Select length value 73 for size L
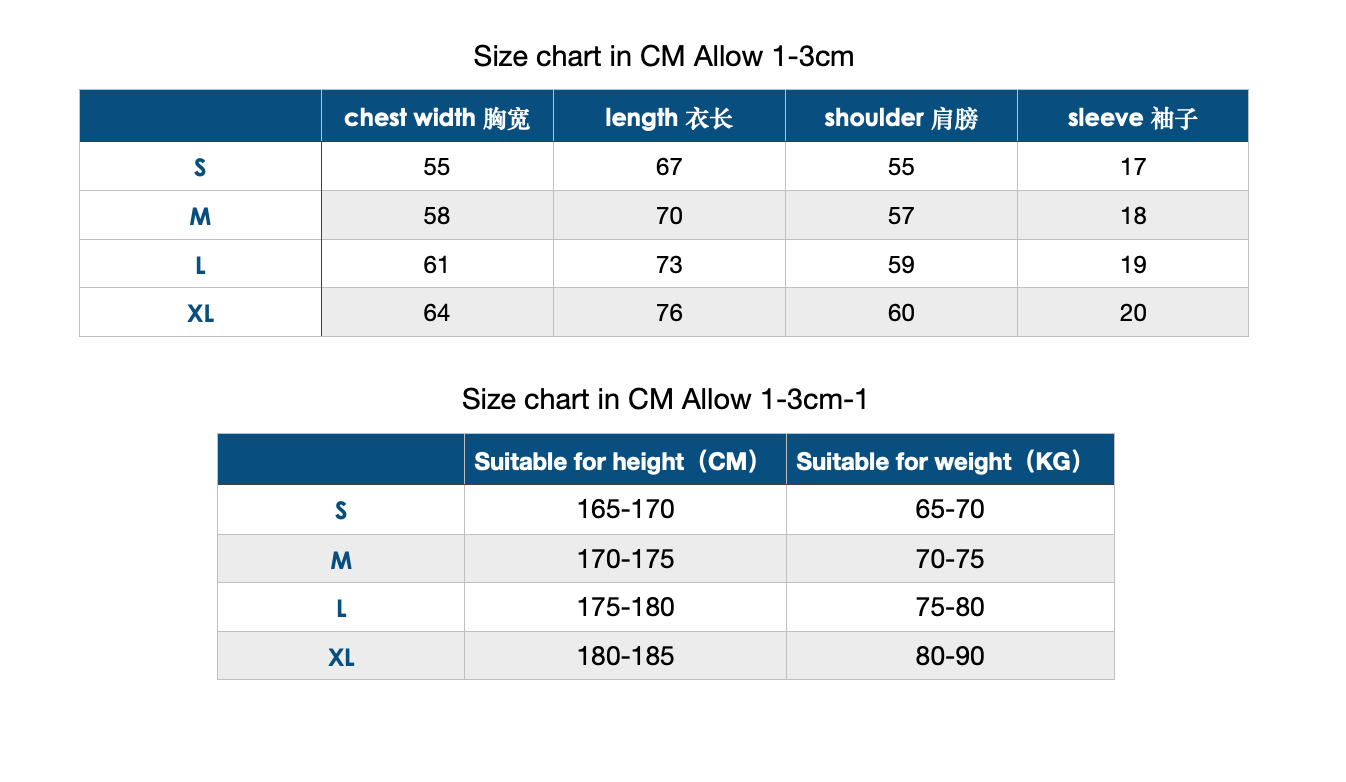Image resolution: width=1346 pixels, height=782 pixels. pos(669,265)
